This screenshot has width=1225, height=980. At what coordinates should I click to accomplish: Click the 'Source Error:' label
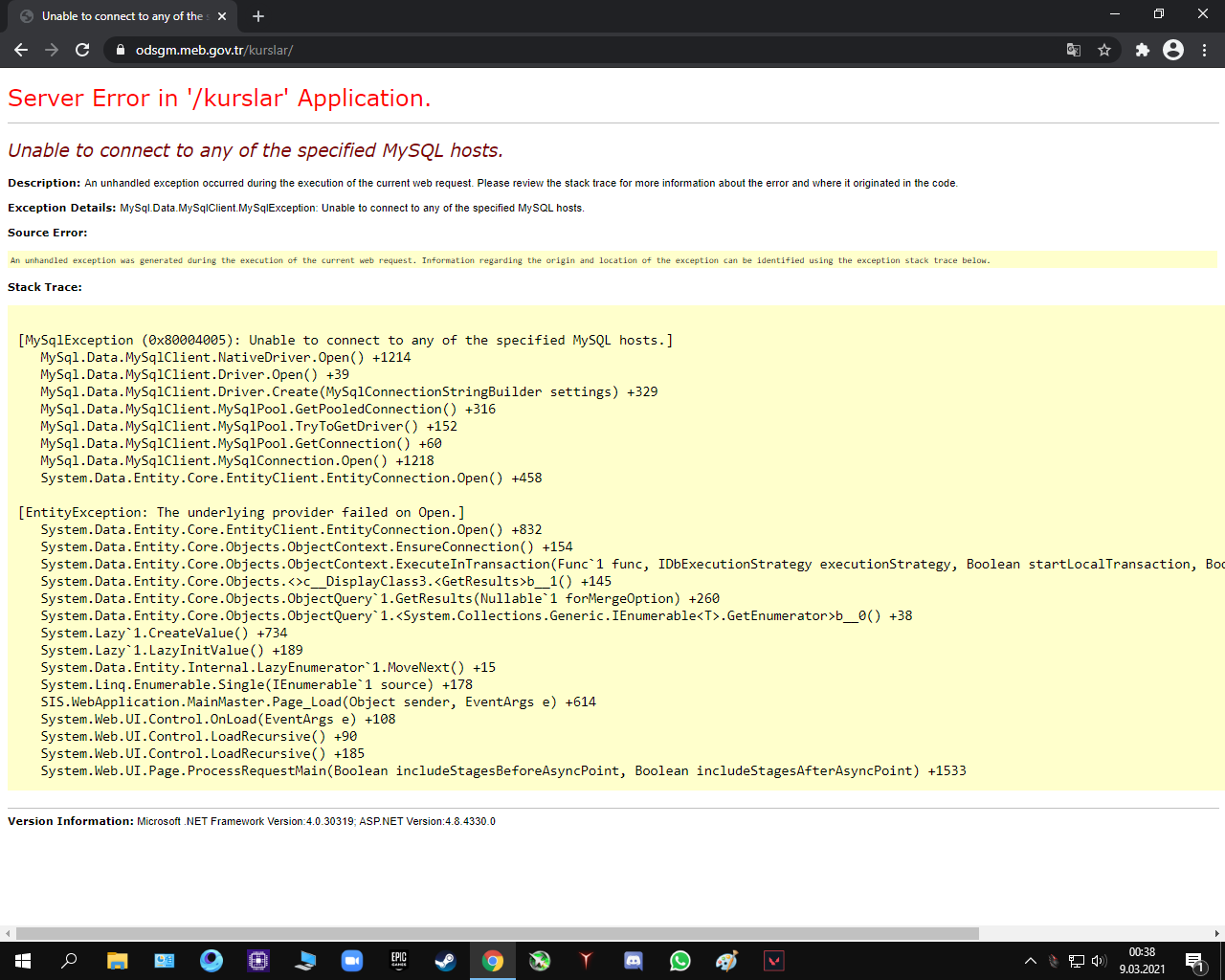click(48, 233)
